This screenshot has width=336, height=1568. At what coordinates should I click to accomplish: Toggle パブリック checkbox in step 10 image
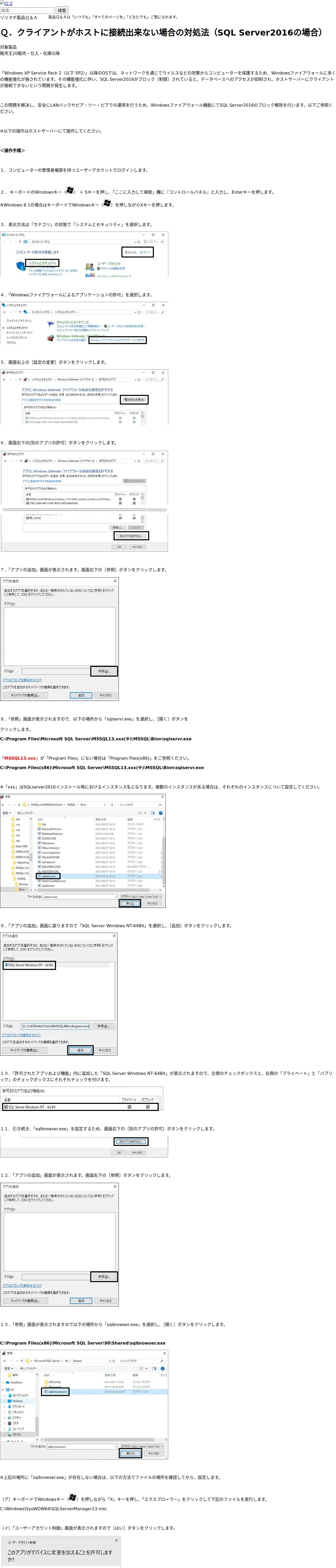(147, 1107)
